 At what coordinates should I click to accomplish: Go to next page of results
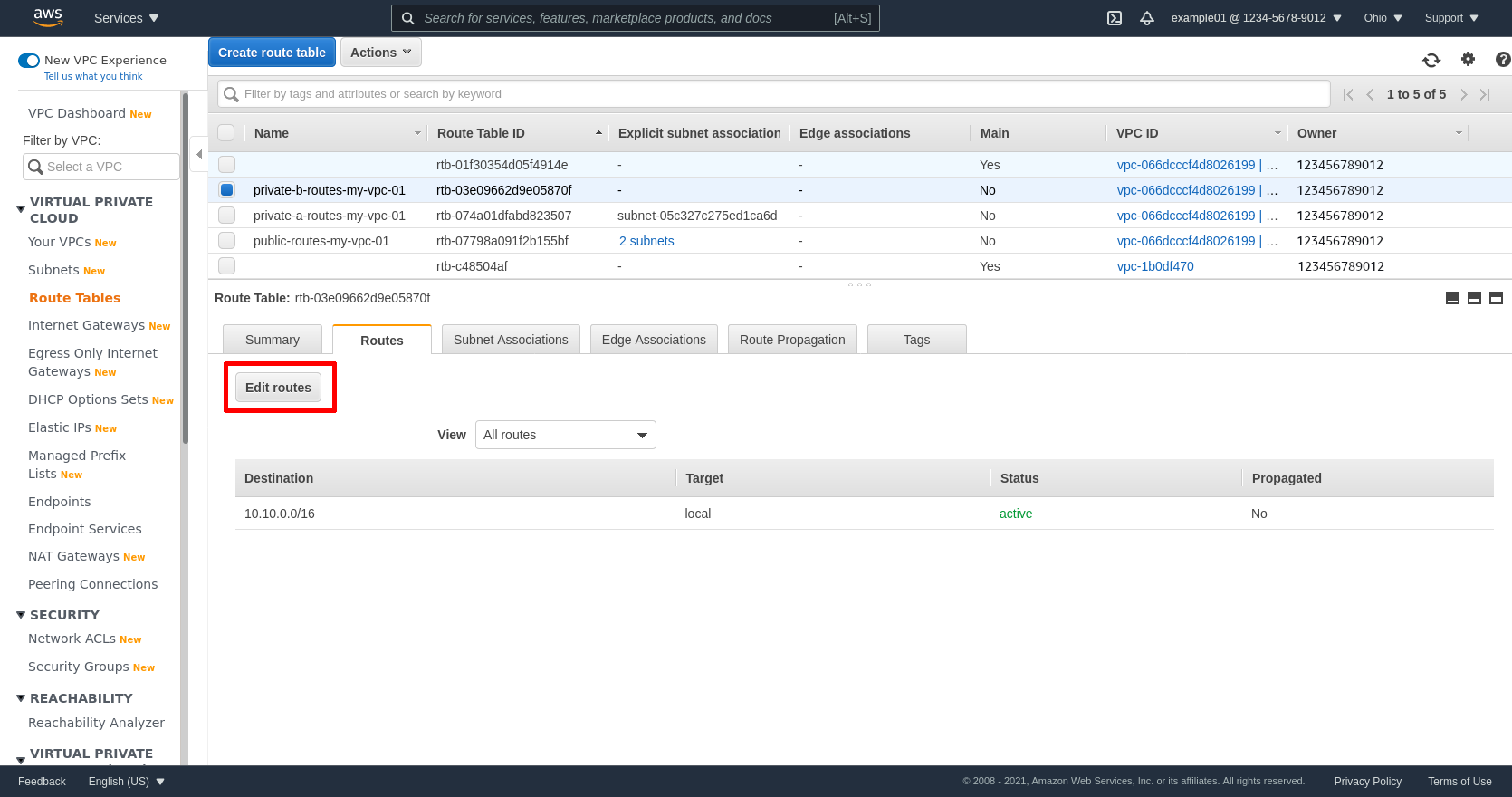pyautogui.click(x=1463, y=94)
